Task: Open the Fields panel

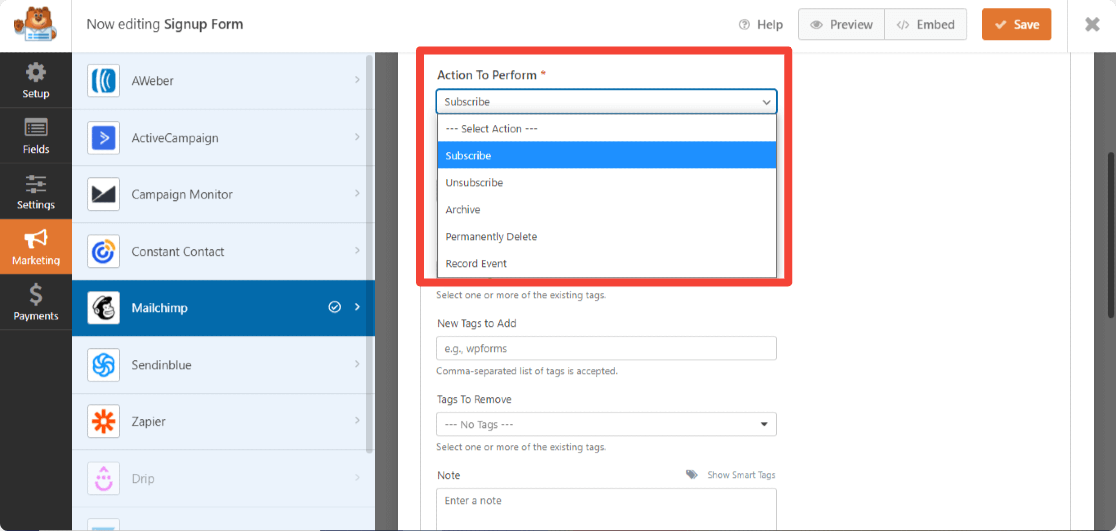Action: click(36, 135)
